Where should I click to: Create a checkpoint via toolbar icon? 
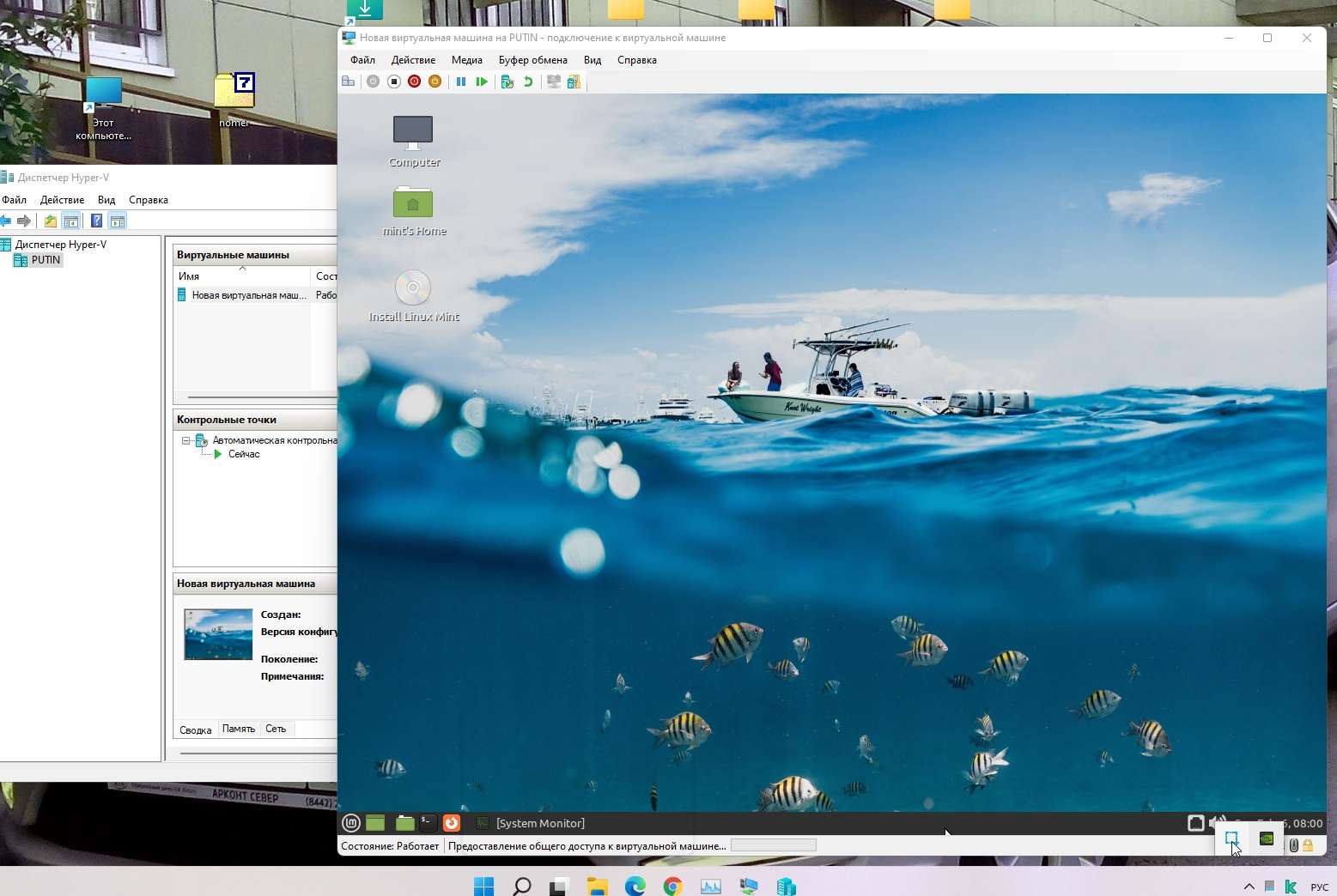[507, 82]
